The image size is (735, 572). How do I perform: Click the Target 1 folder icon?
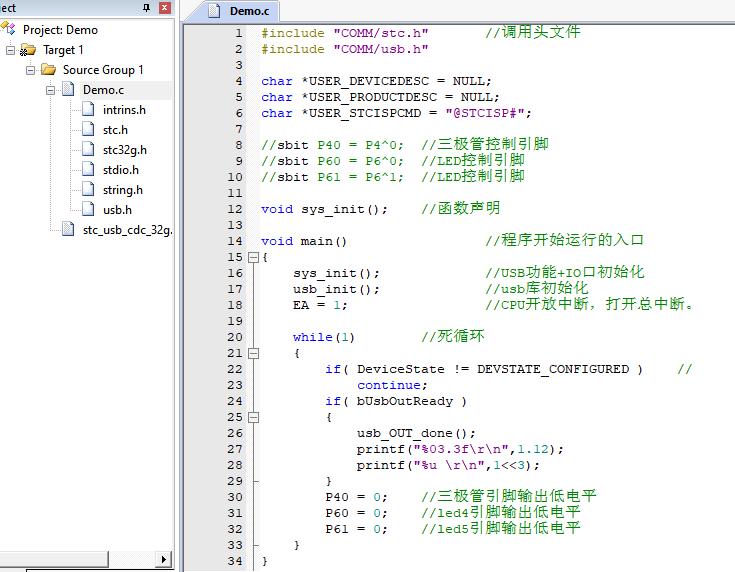[28, 50]
